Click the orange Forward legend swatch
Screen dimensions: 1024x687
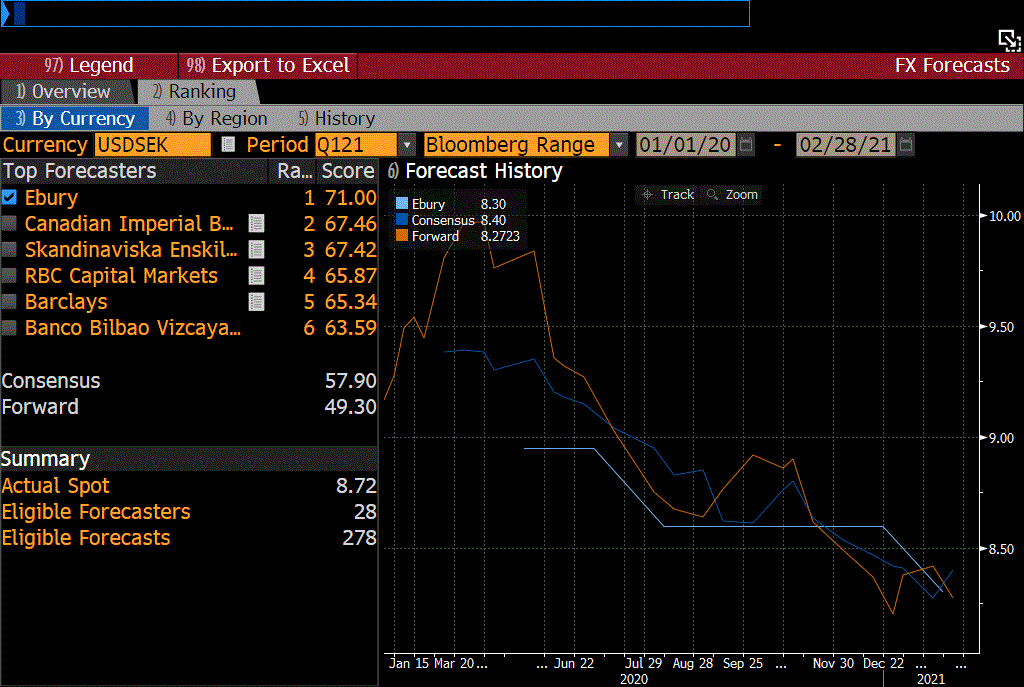coord(402,236)
